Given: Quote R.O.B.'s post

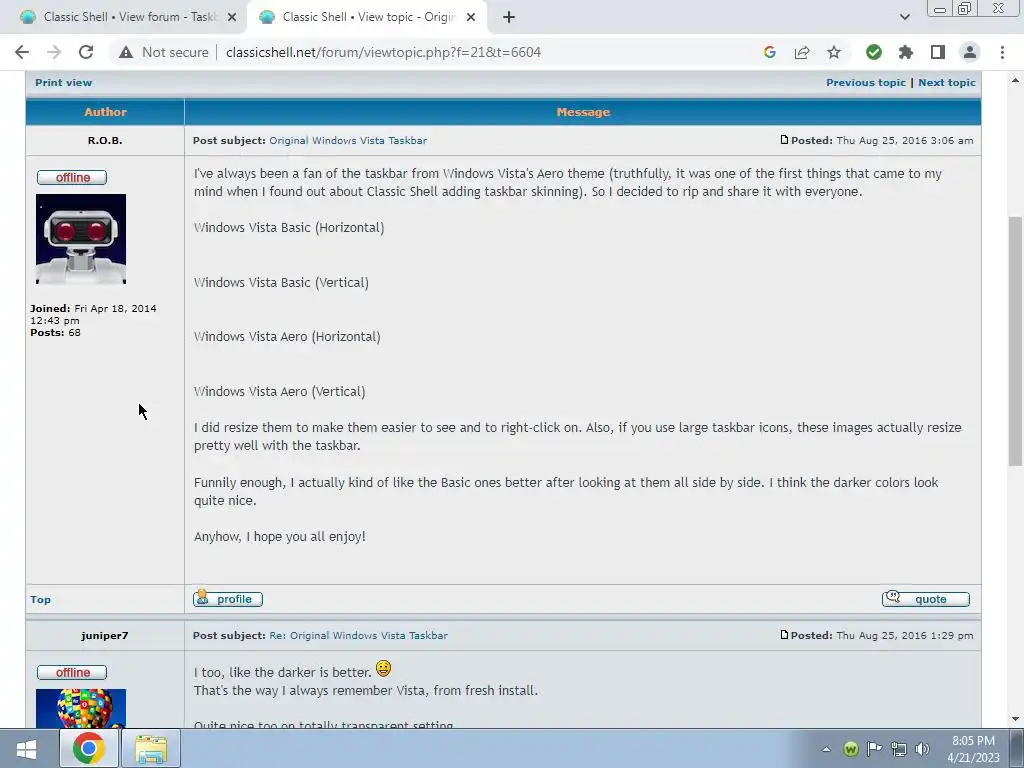Looking at the screenshot, I should click(925, 599).
